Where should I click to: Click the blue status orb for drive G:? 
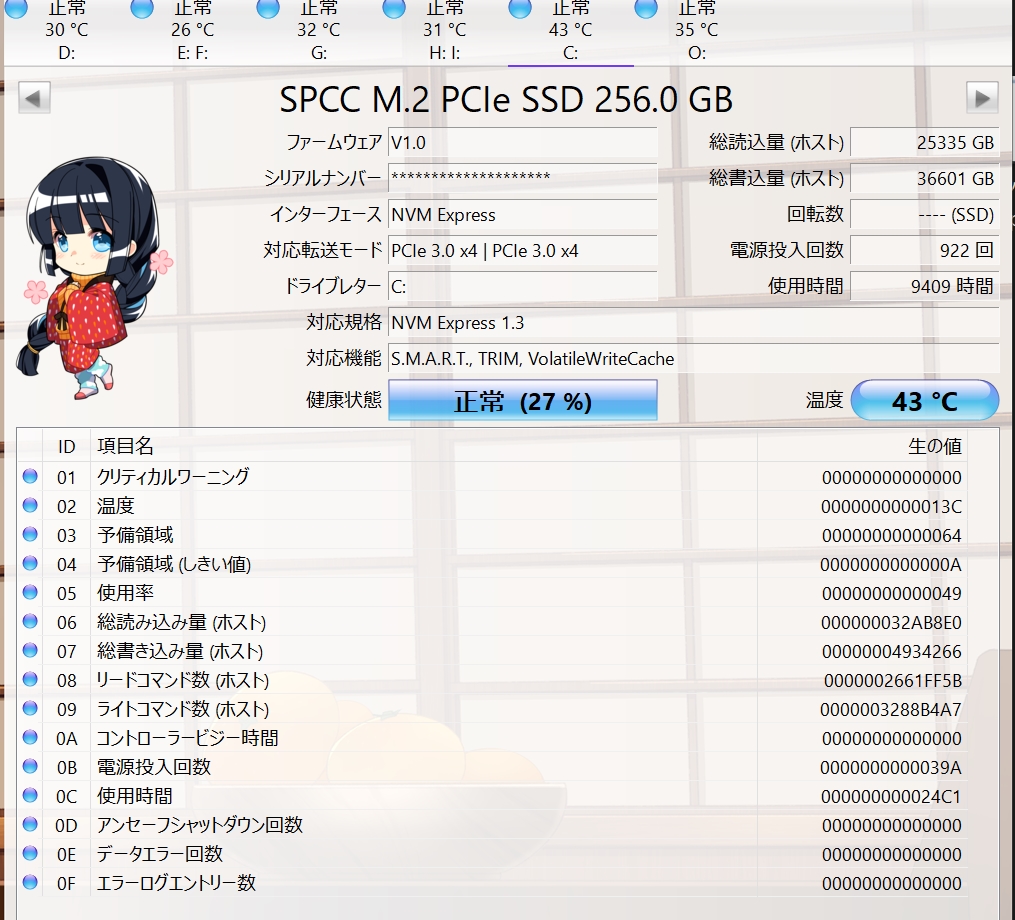coord(267,8)
